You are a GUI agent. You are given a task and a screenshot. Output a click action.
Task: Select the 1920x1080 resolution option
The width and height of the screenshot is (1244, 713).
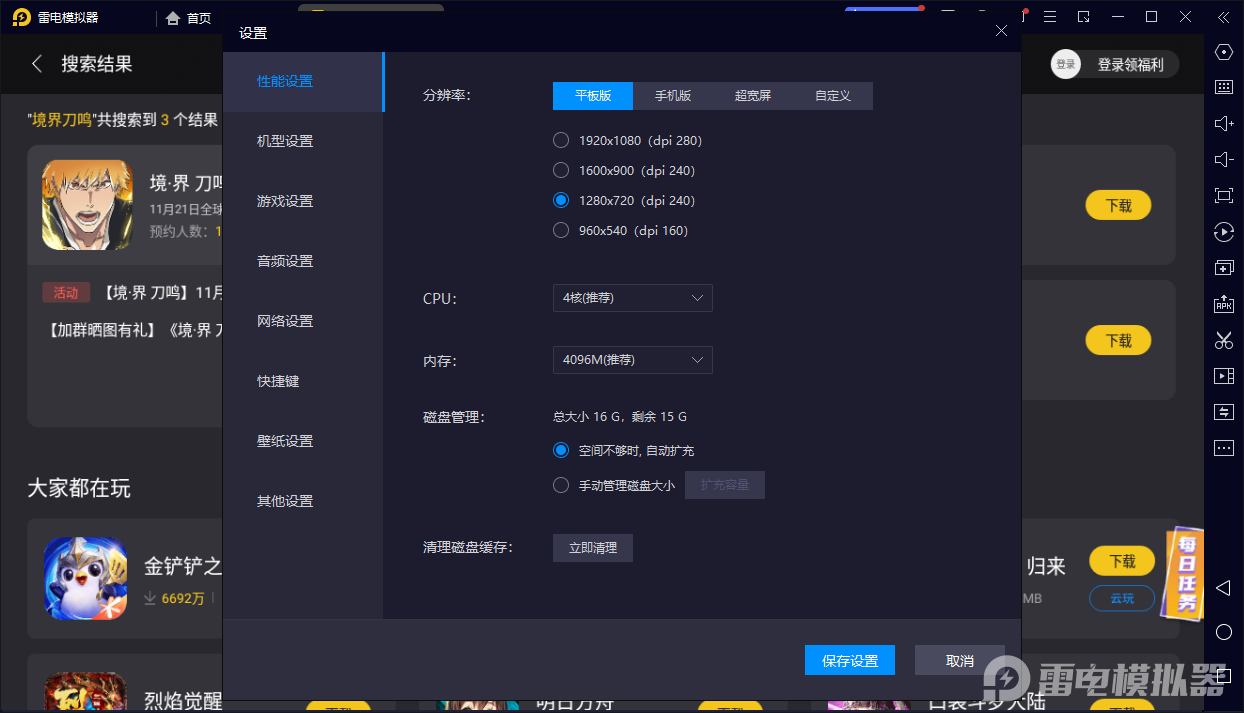pyautogui.click(x=561, y=140)
